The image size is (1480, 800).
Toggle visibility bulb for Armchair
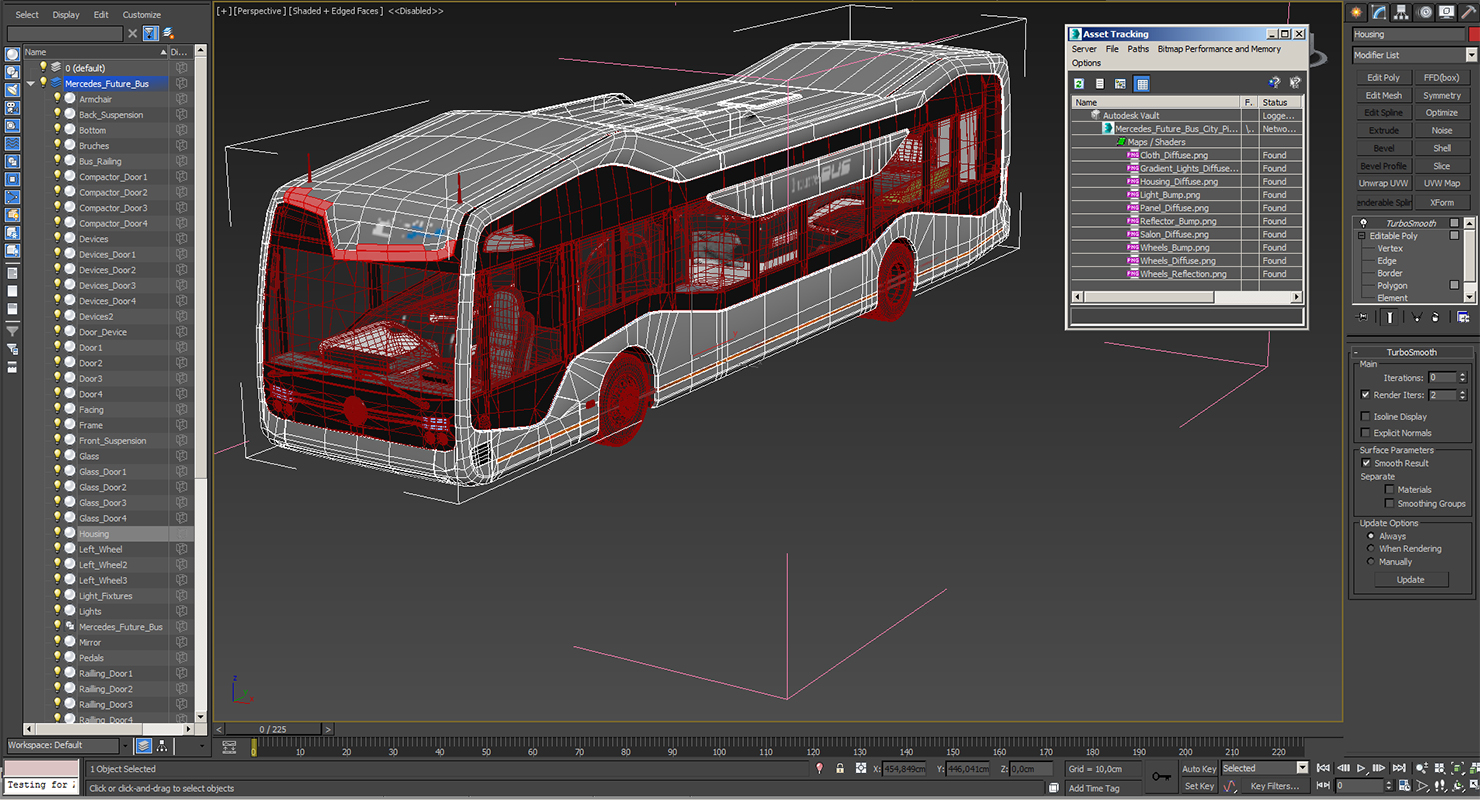click(x=58, y=99)
